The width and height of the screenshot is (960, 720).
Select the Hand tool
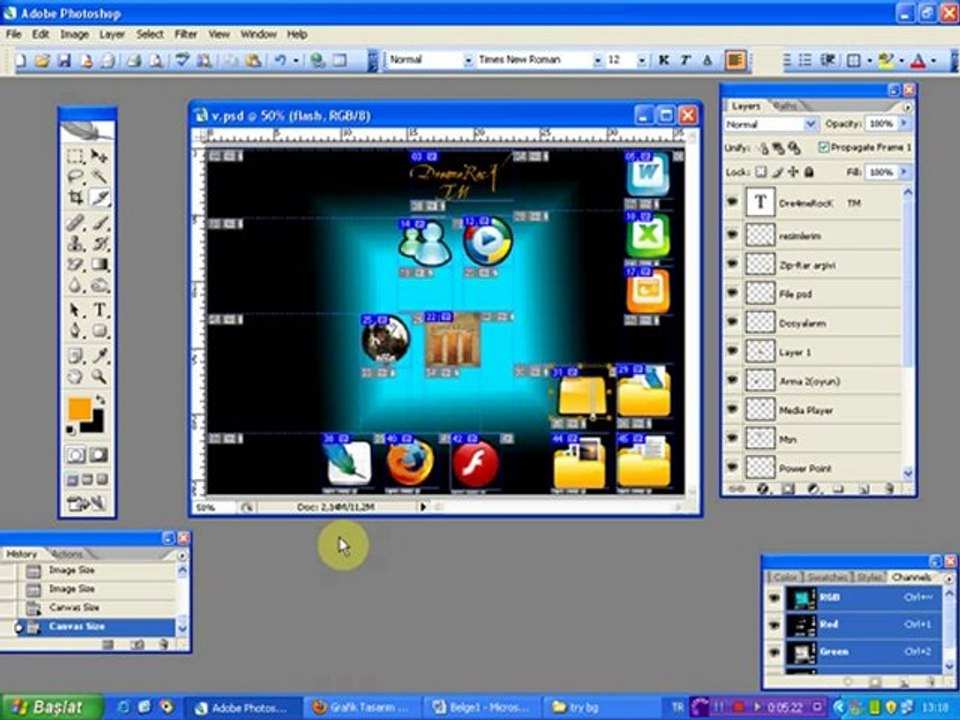click(x=75, y=377)
